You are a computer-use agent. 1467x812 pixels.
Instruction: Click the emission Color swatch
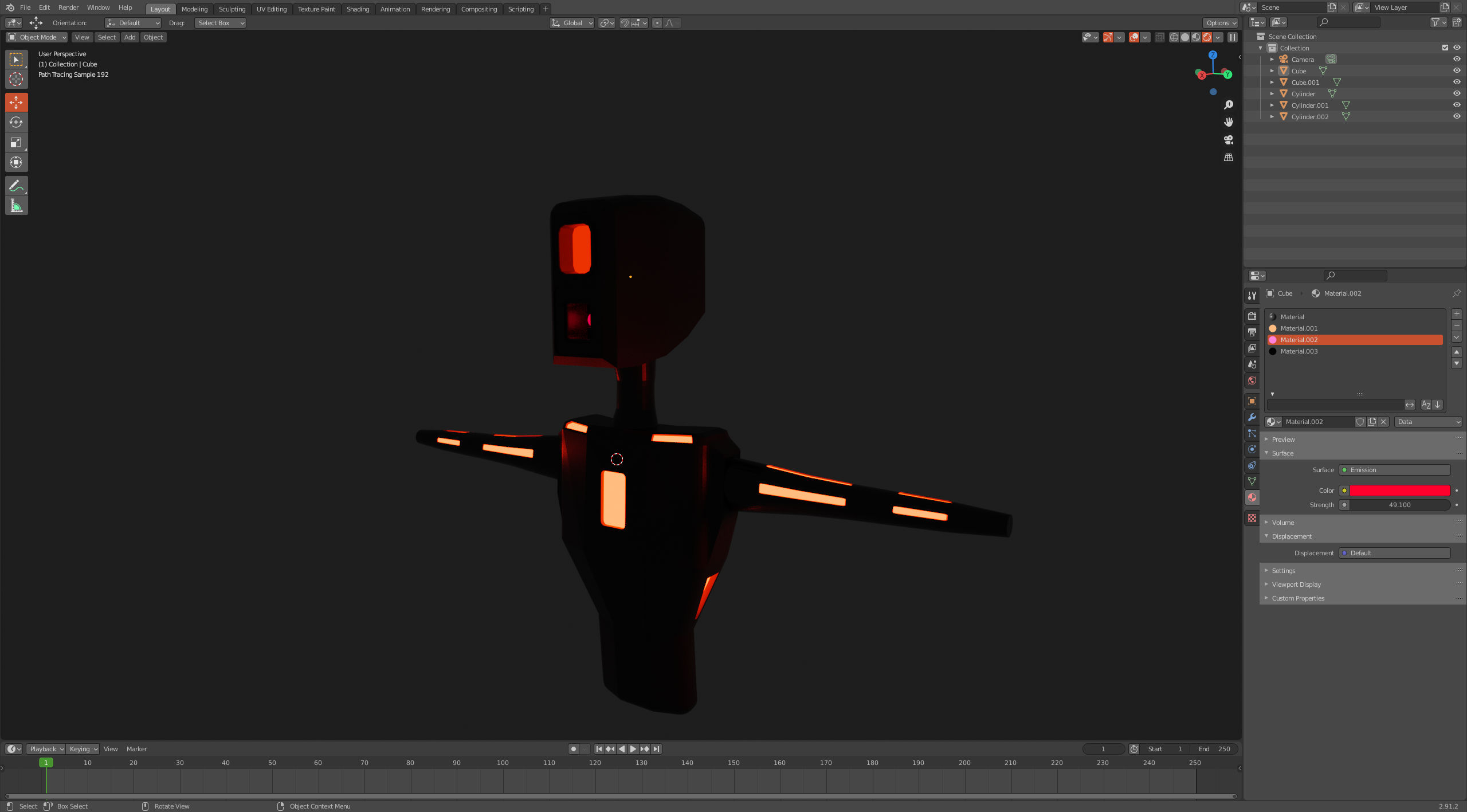pos(1399,491)
